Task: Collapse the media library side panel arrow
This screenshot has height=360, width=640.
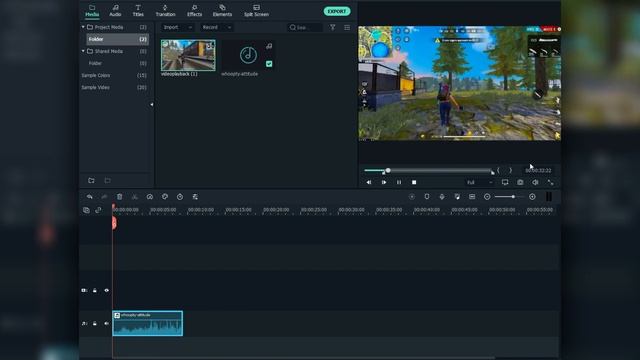Action: pos(151,104)
